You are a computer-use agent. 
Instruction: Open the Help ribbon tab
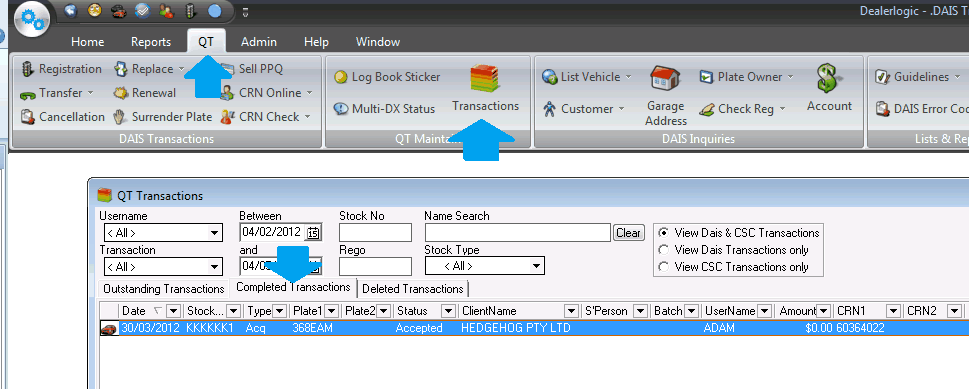coord(316,42)
